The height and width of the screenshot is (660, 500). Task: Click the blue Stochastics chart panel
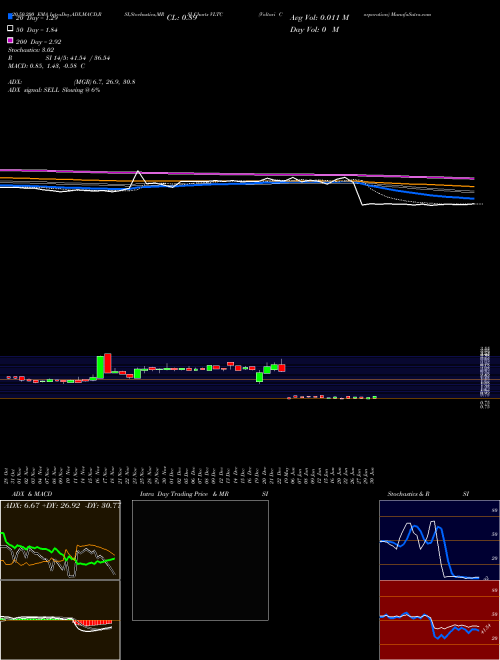click(x=439, y=540)
